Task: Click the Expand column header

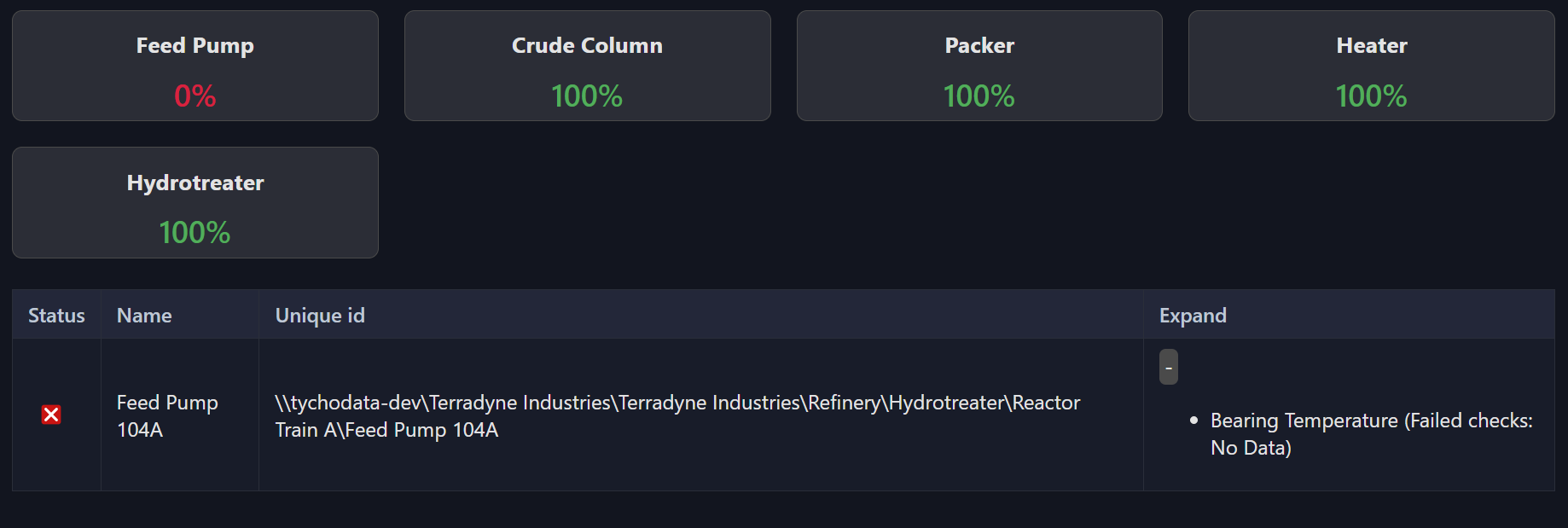Action: click(x=1192, y=316)
